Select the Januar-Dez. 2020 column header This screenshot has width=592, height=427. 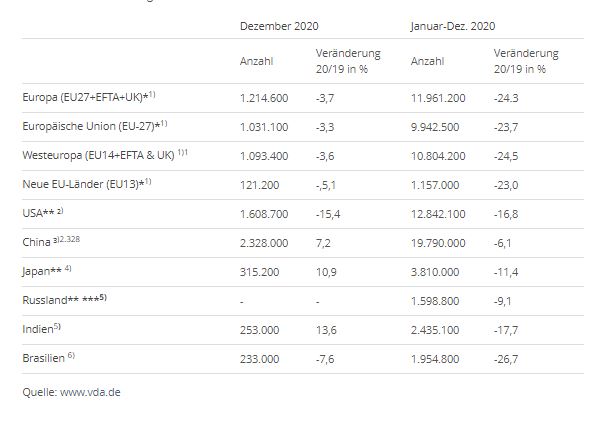[x=453, y=26]
